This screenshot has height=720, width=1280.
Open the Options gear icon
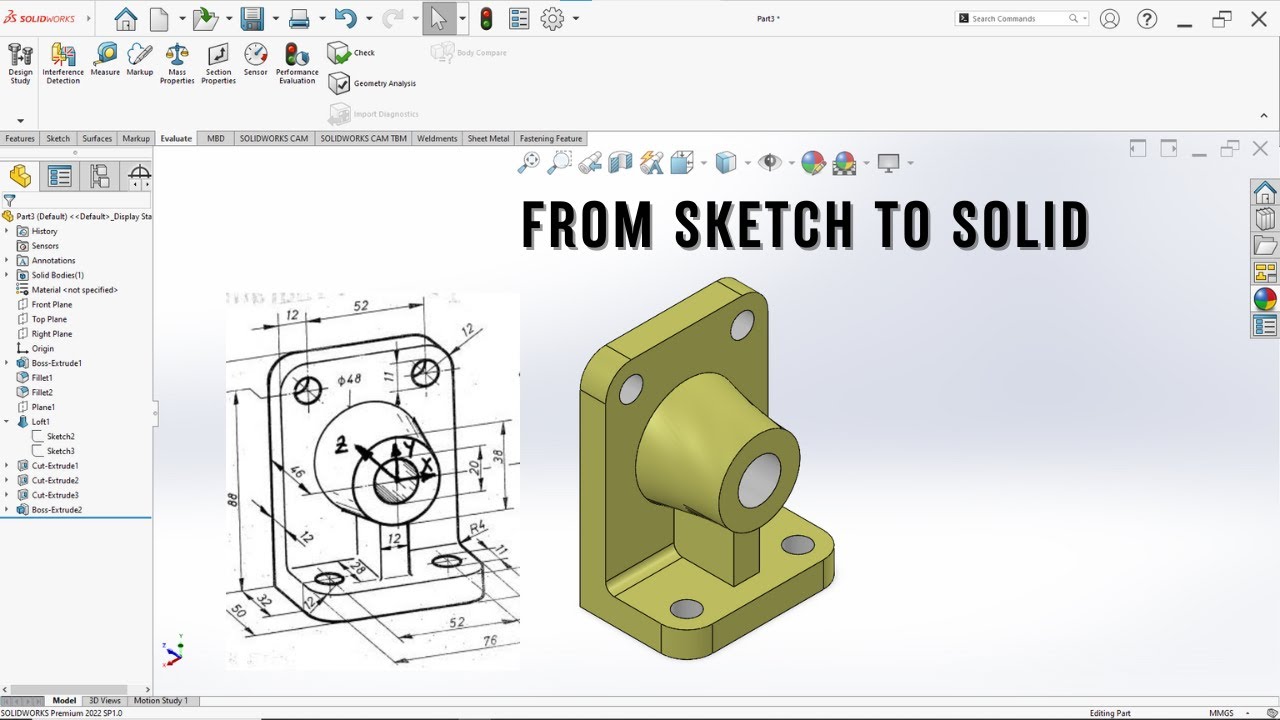(552, 18)
